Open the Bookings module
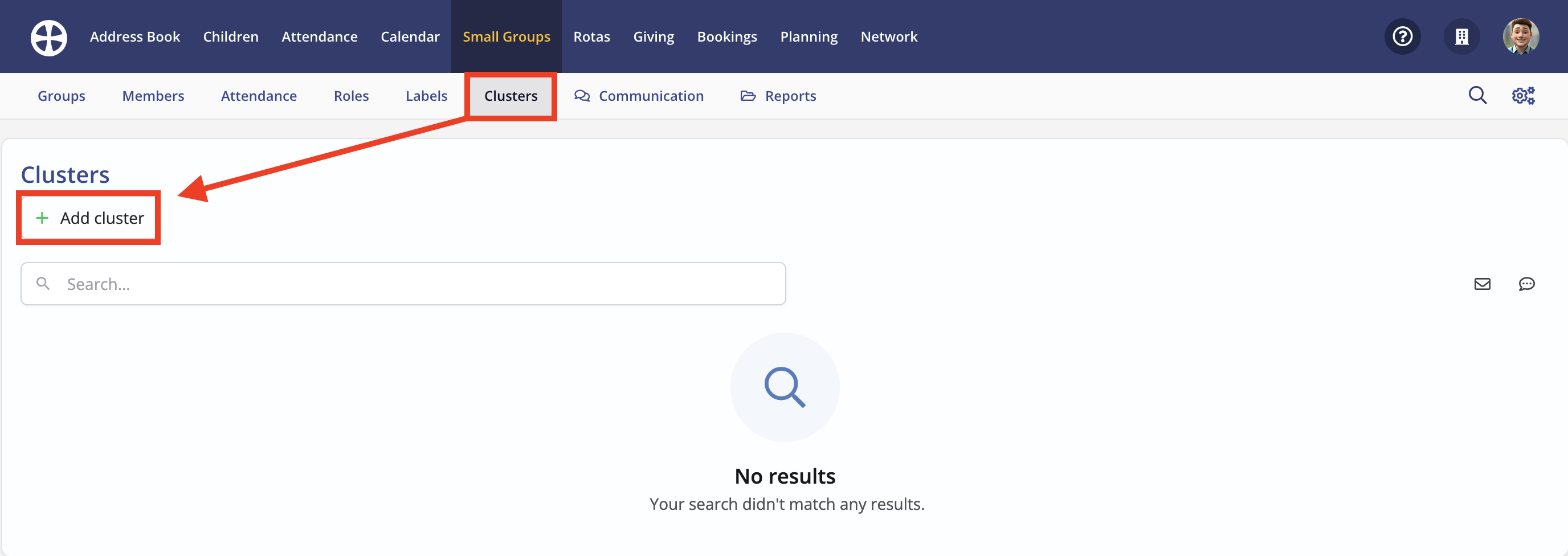The height and width of the screenshot is (556, 1568). click(728, 36)
